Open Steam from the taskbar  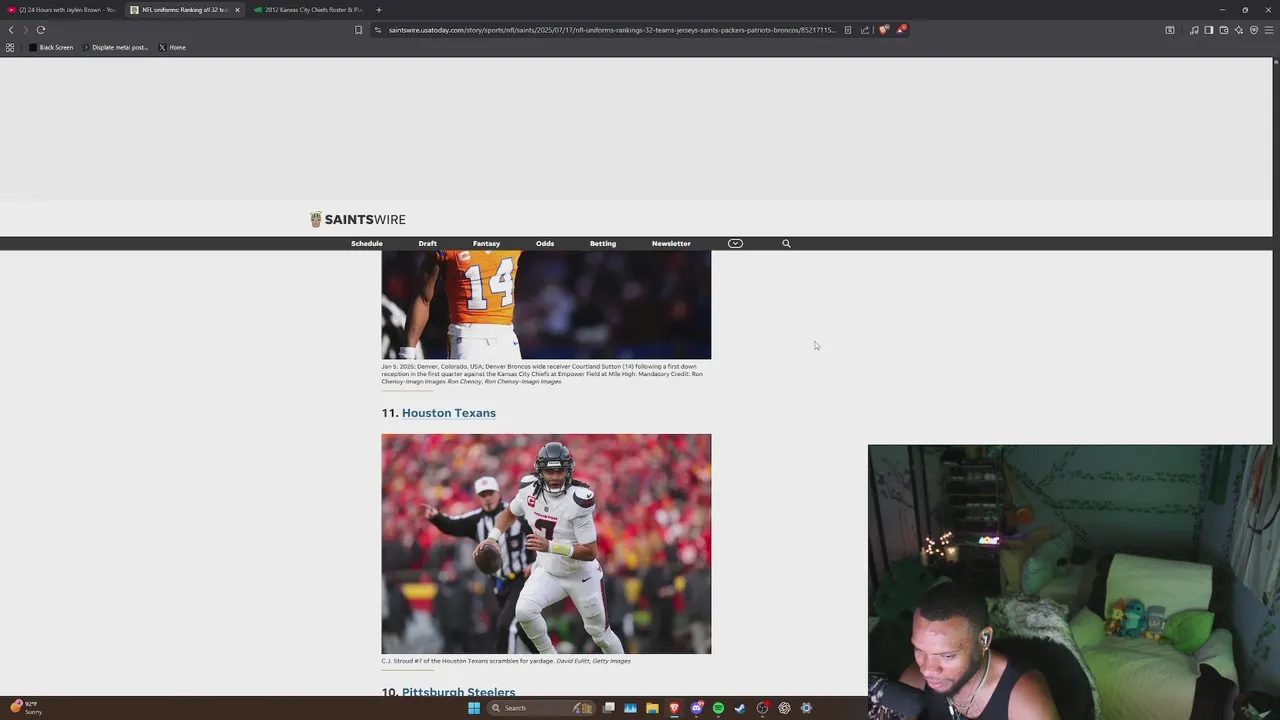pos(740,708)
